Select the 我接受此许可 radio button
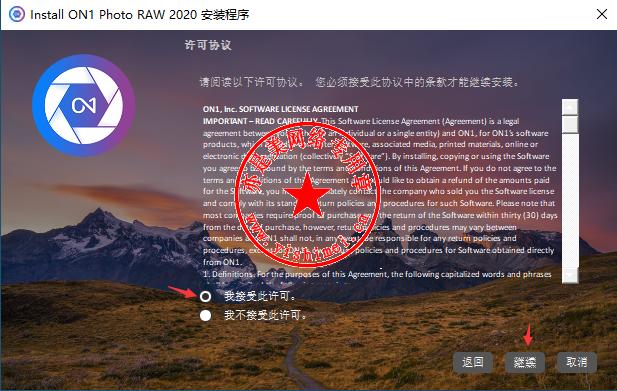Image resolution: width=617 pixels, height=391 pixels. point(205,296)
